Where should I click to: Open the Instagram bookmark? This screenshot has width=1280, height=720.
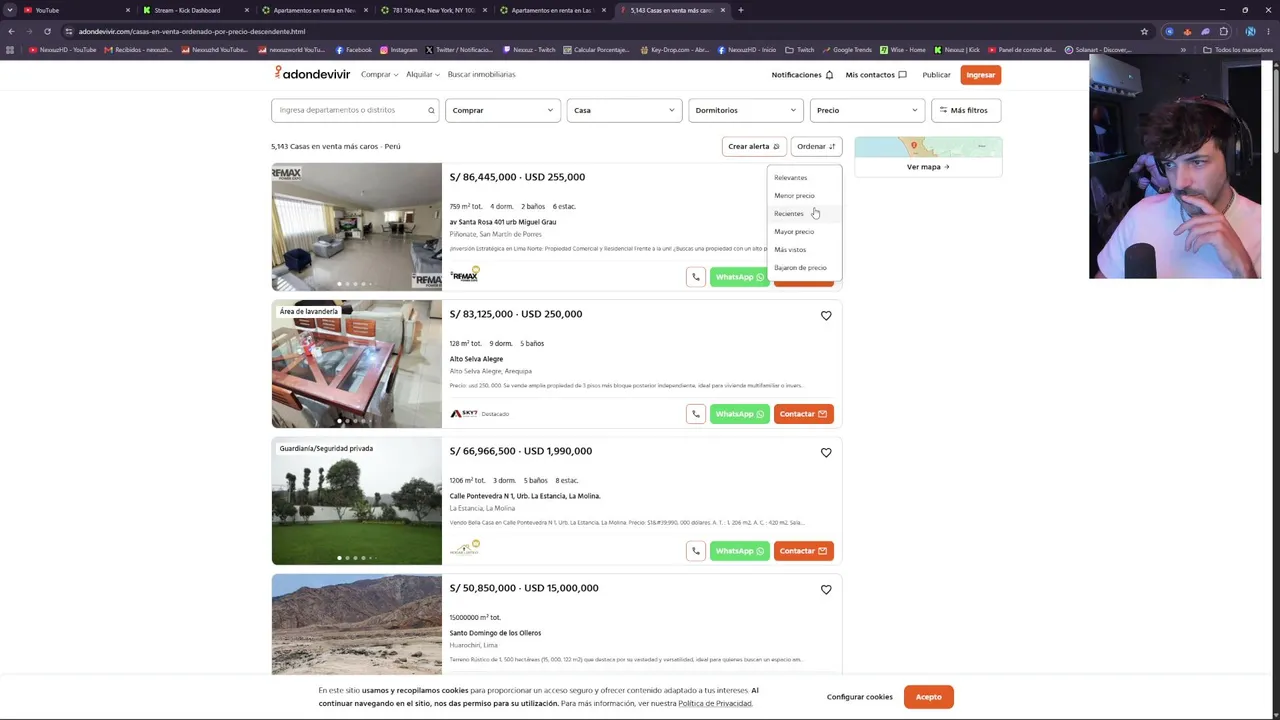coord(398,50)
